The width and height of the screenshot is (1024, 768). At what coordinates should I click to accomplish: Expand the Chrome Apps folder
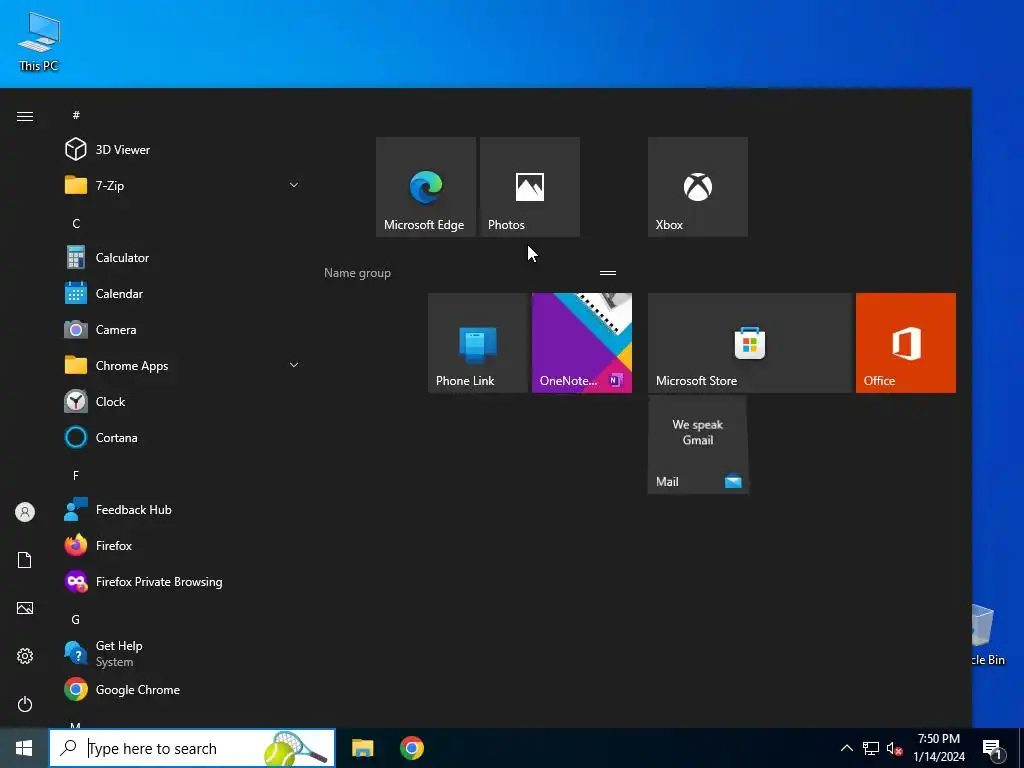pyautogui.click(x=182, y=366)
